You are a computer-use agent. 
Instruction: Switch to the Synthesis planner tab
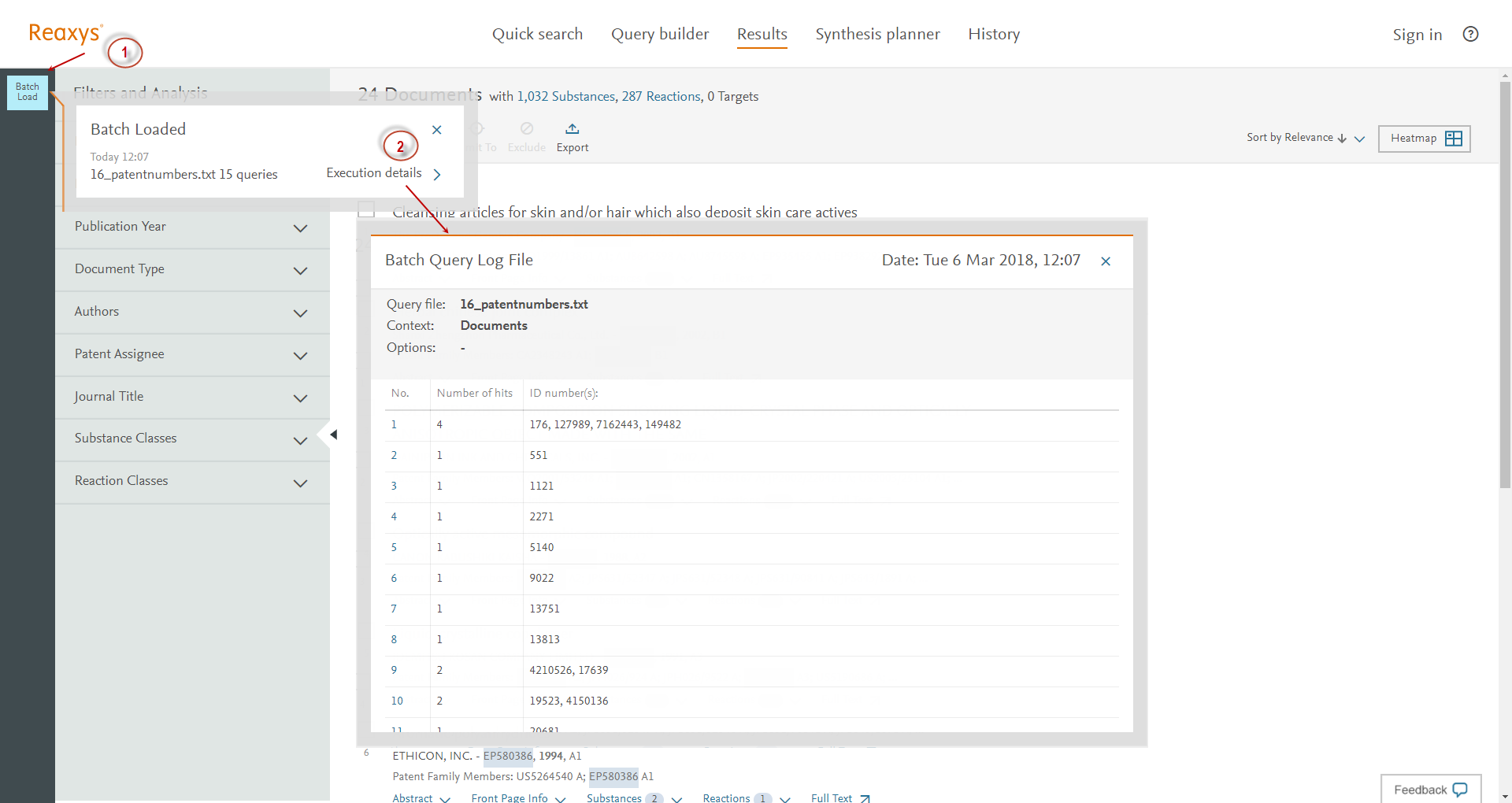(x=877, y=34)
